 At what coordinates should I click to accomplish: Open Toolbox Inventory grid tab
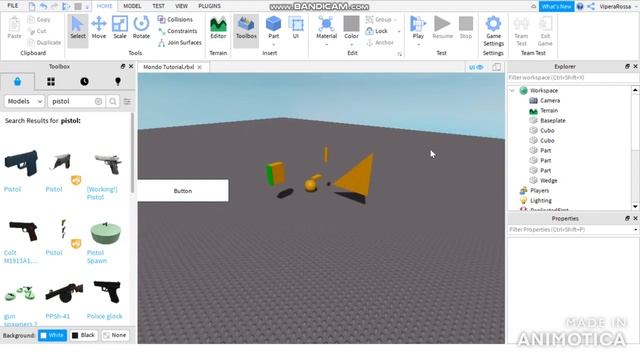point(51,82)
